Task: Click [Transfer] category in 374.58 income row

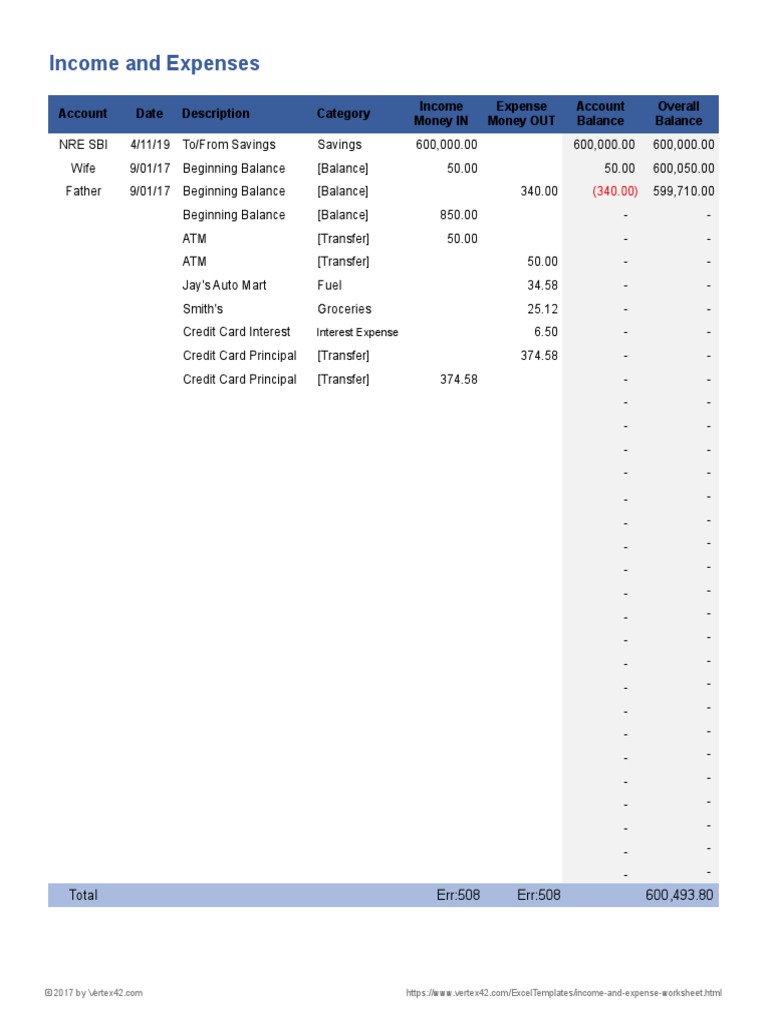Action: (344, 379)
